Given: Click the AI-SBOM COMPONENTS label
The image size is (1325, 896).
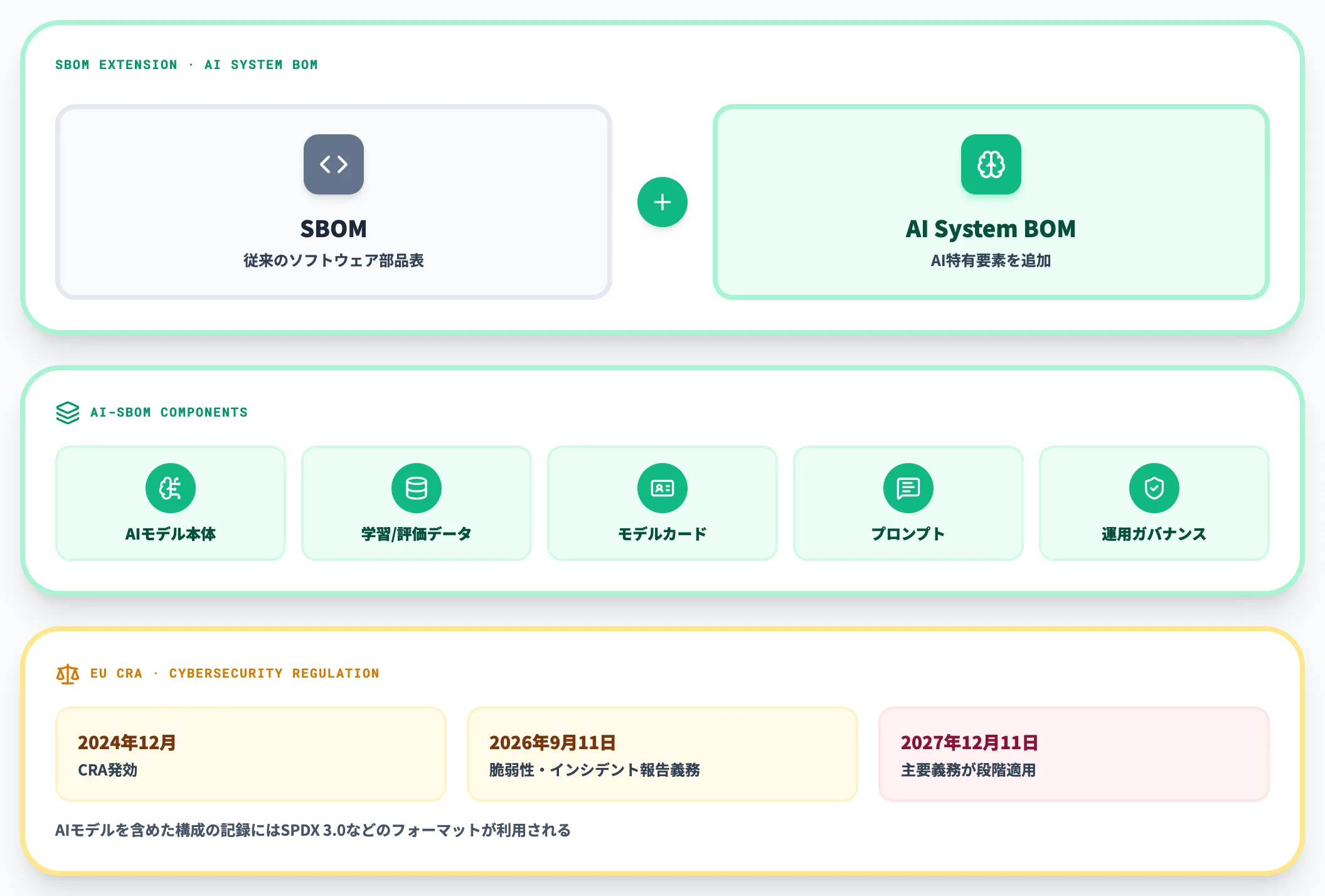Looking at the screenshot, I should pyautogui.click(x=169, y=412).
